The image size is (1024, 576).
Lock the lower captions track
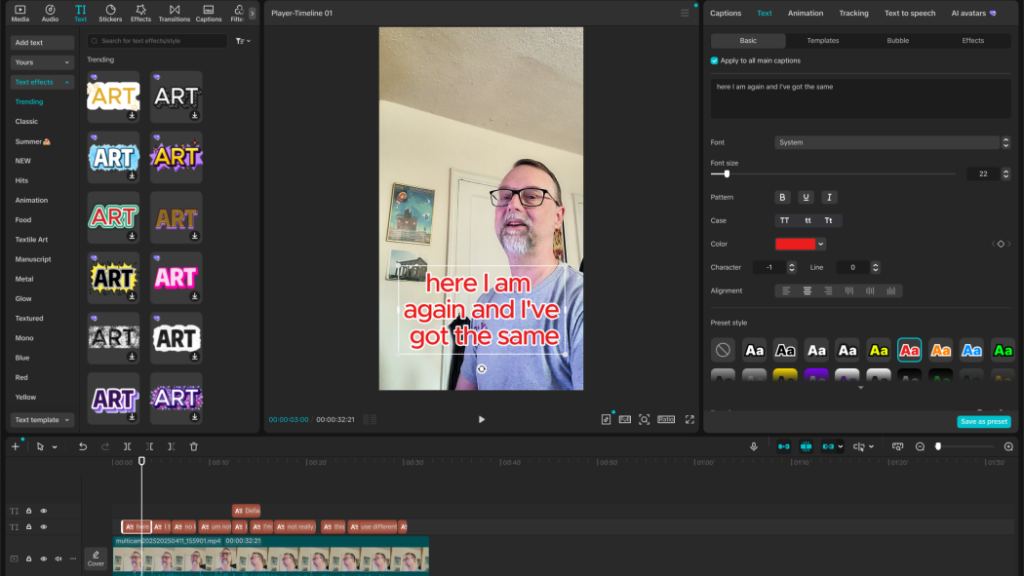[29, 527]
